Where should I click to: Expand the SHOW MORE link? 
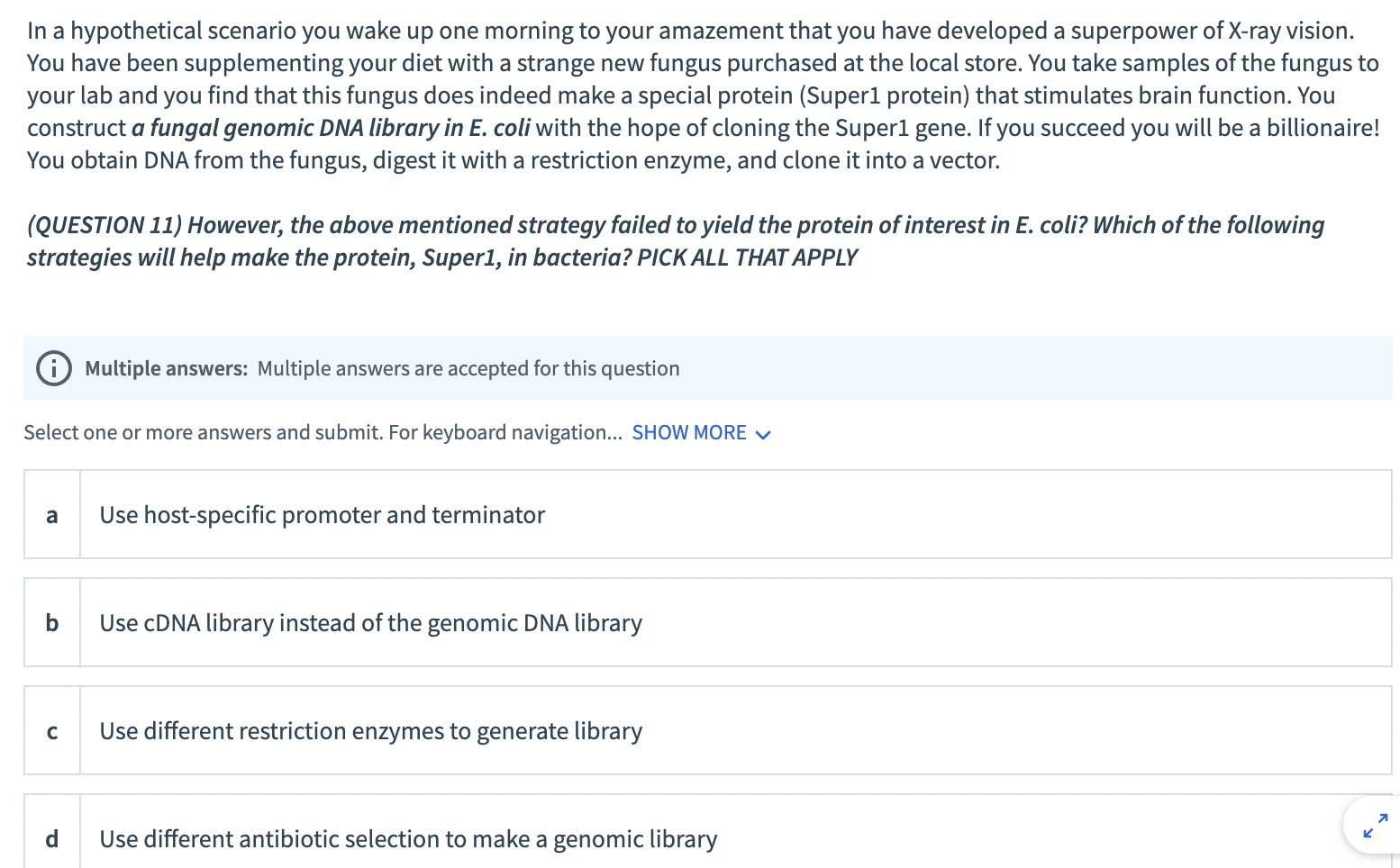pyautogui.click(x=689, y=433)
